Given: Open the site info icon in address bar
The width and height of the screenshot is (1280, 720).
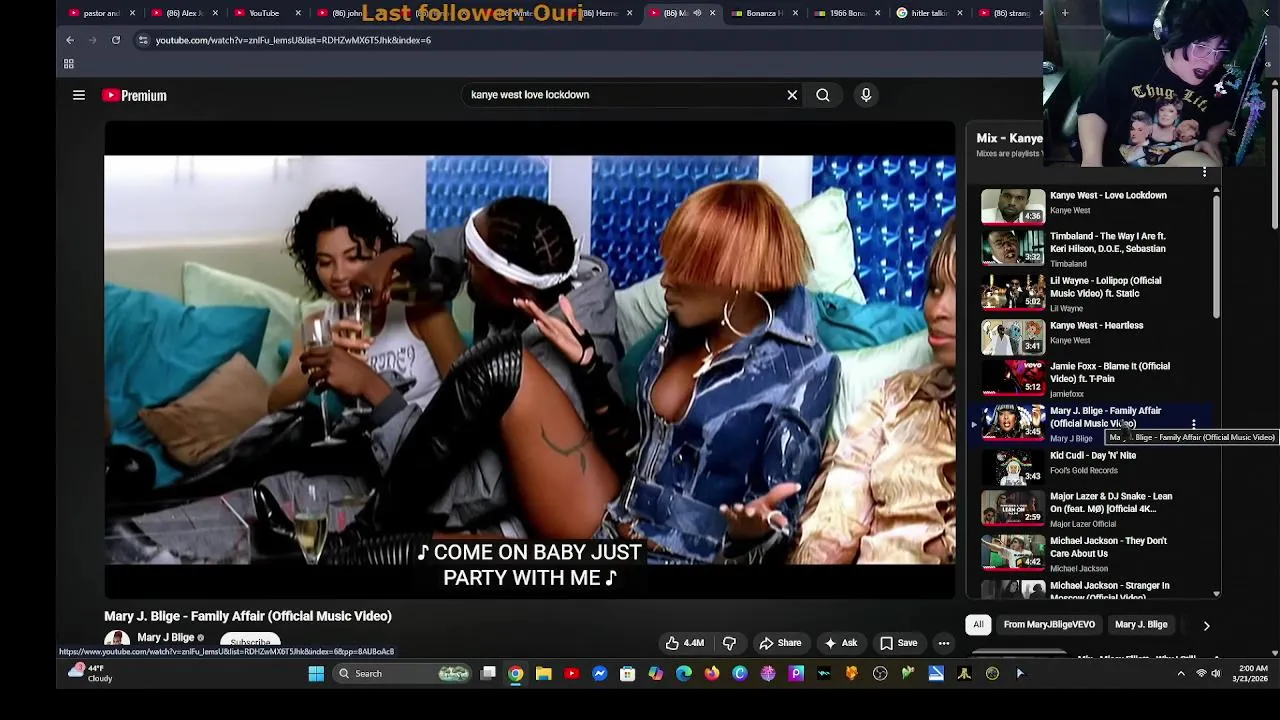Looking at the screenshot, I should (143, 40).
